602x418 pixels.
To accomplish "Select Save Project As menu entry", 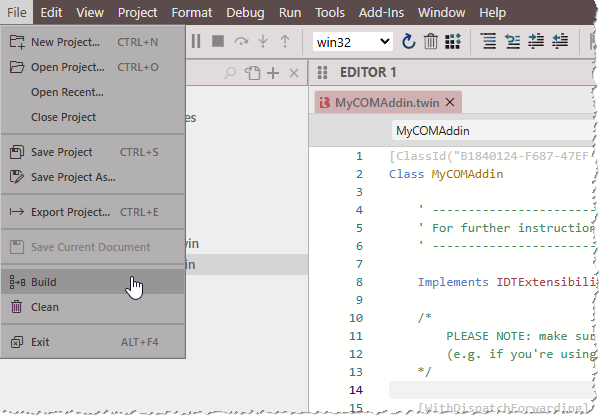I will click(73, 177).
